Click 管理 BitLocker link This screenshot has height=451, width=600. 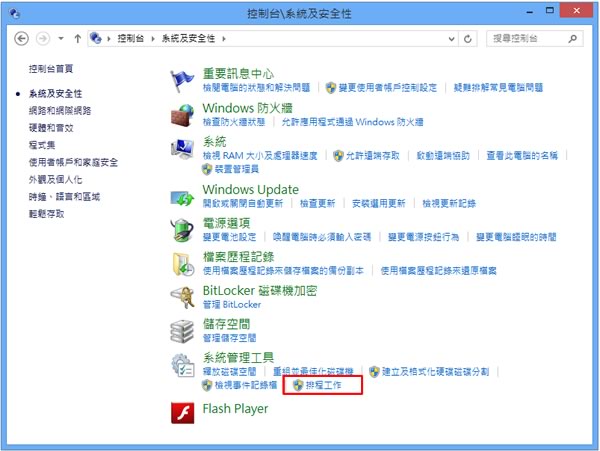coord(232,305)
